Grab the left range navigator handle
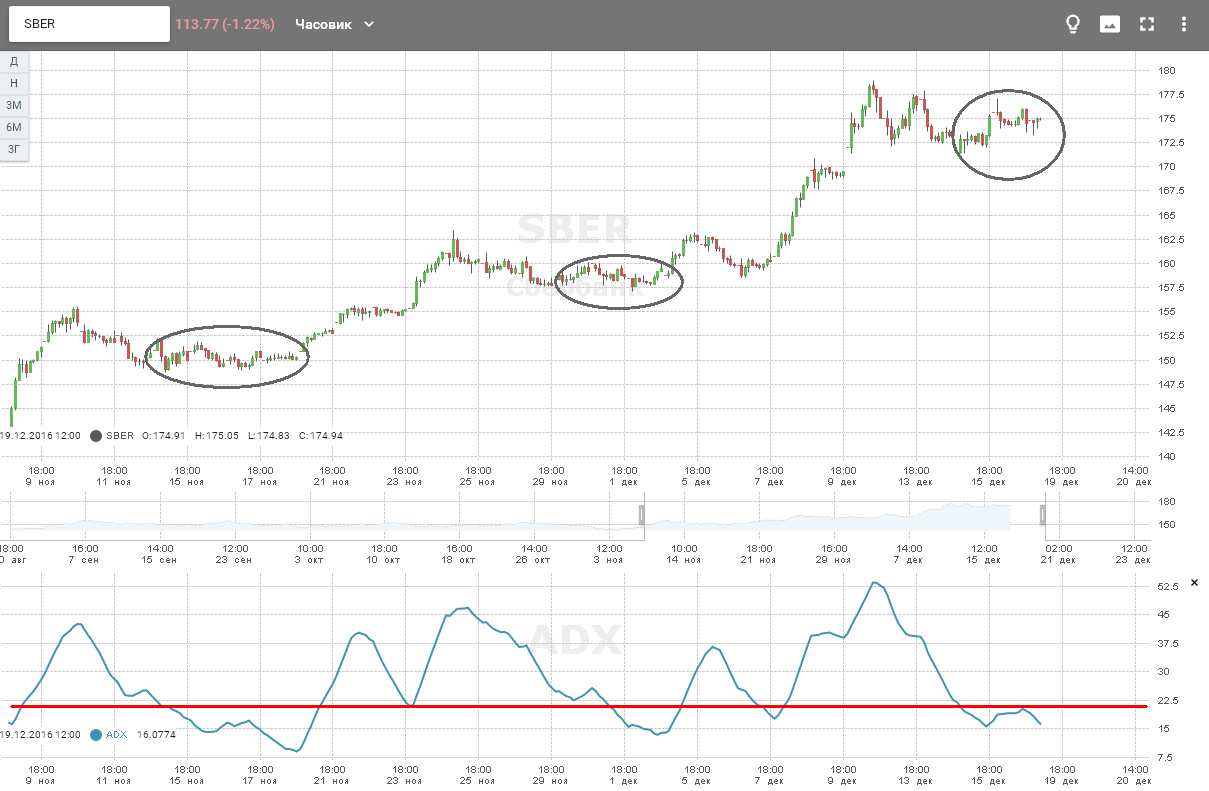The width and height of the screenshot is (1209, 791). point(642,515)
